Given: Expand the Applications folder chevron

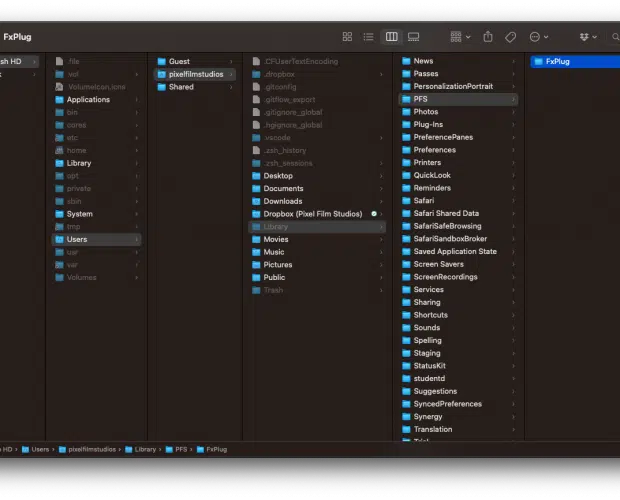Looking at the screenshot, I should (x=136, y=100).
